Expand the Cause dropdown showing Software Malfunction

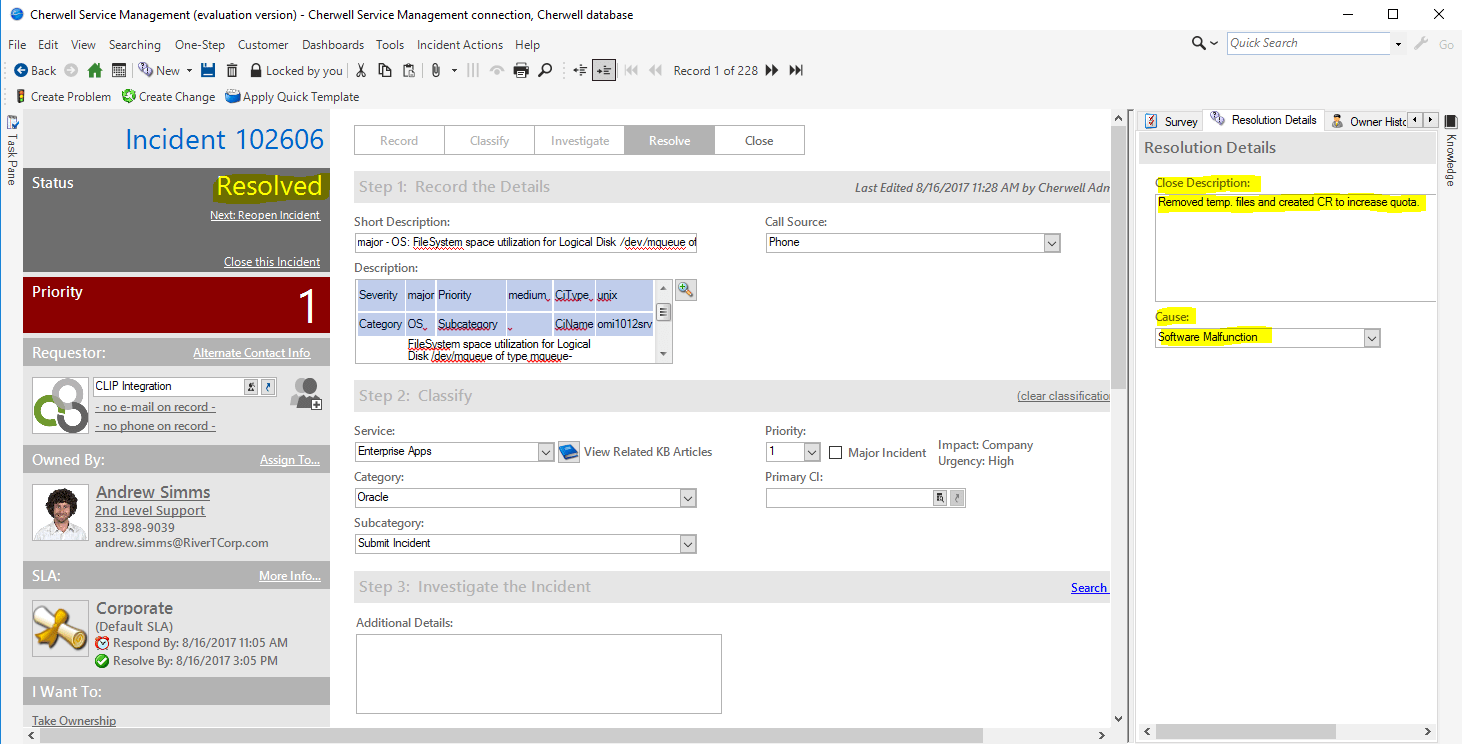tap(1371, 337)
